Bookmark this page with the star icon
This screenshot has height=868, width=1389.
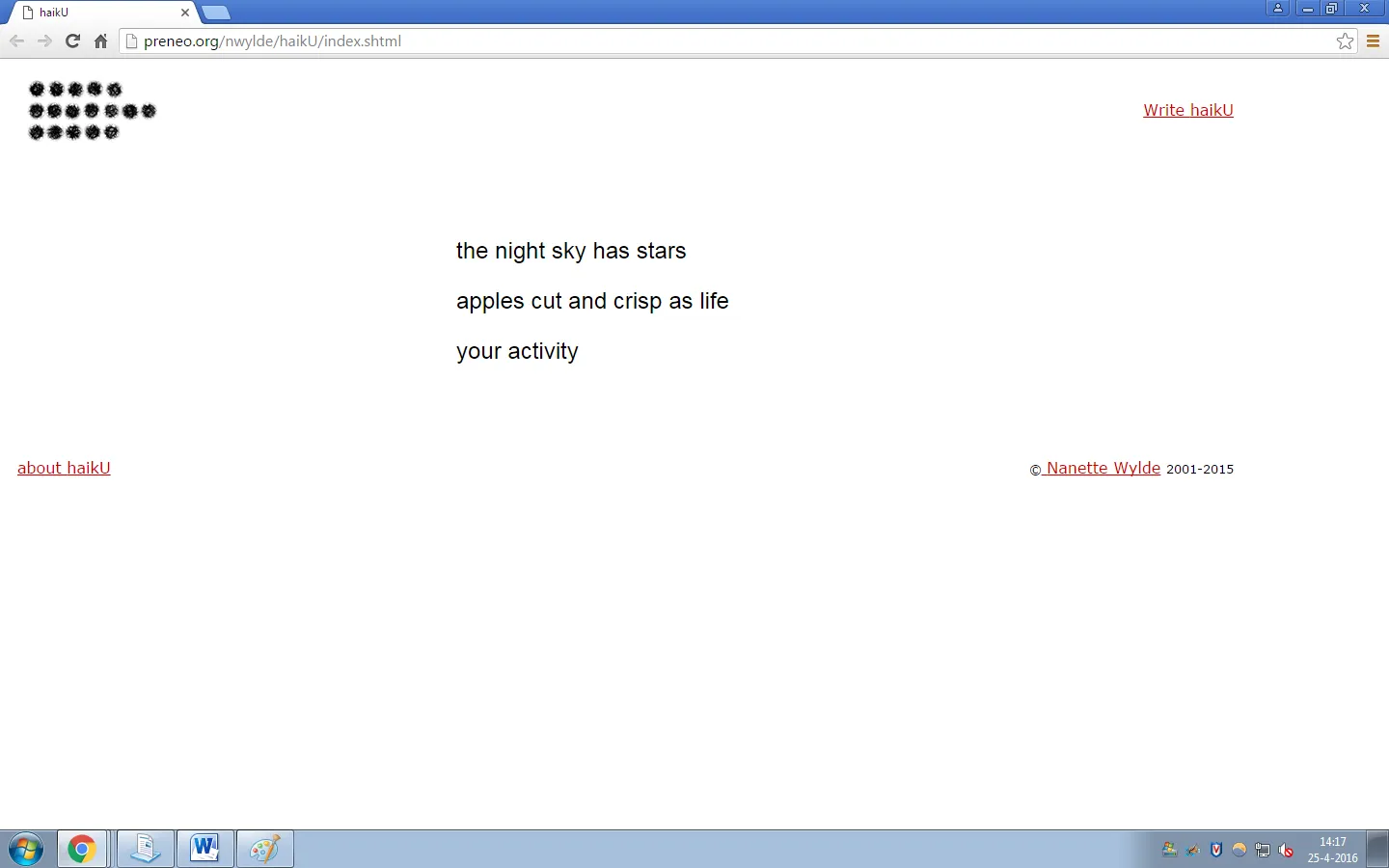tap(1345, 41)
